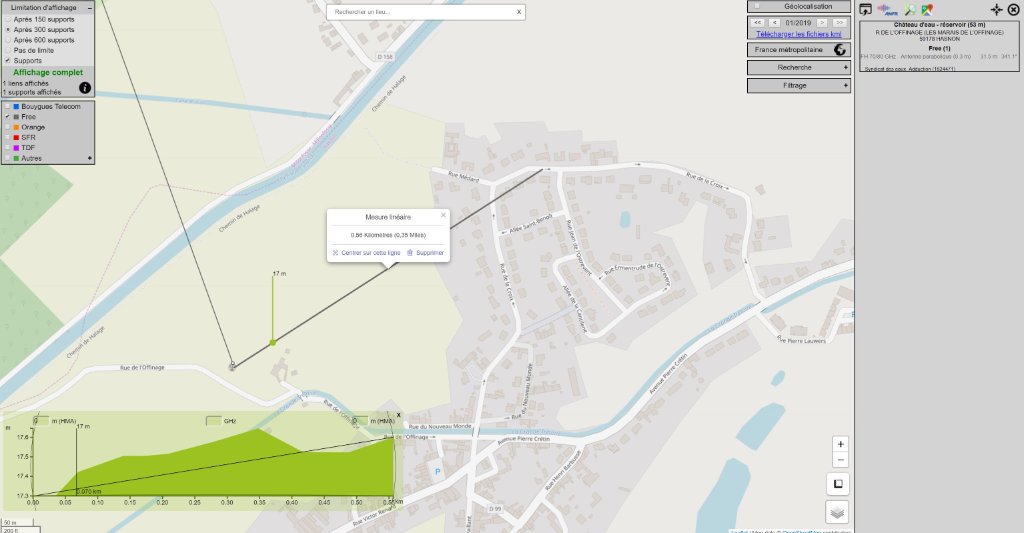Click Orange operator color swatch
The height and width of the screenshot is (533, 1024).
16,127
